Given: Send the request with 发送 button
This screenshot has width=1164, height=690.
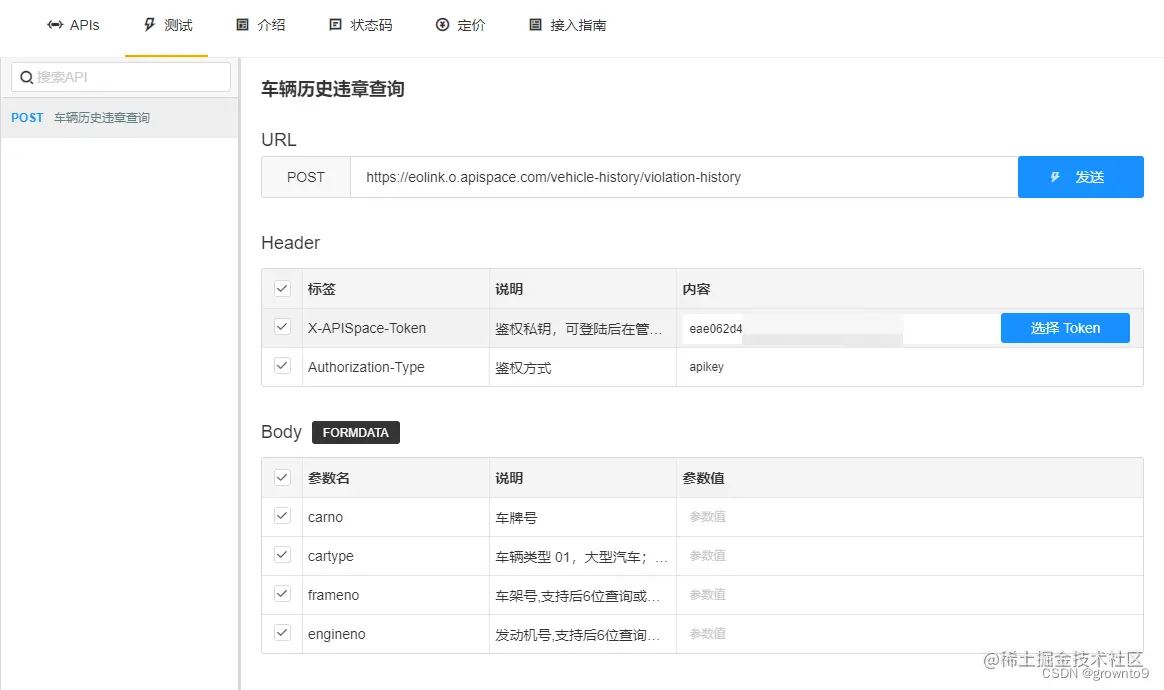Looking at the screenshot, I should (1081, 177).
